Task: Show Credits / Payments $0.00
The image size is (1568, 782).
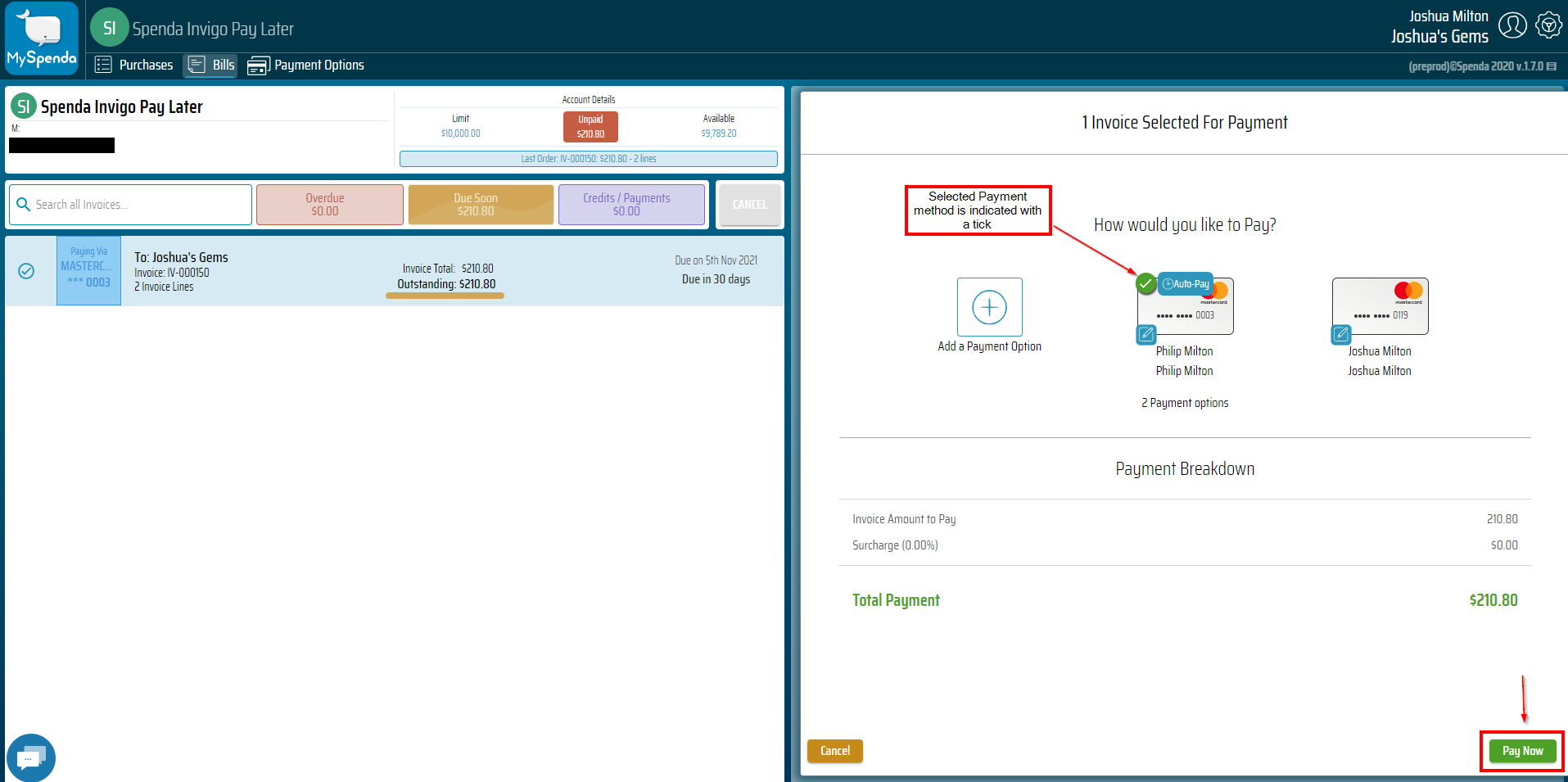Action: pyautogui.click(x=631, y=205)
